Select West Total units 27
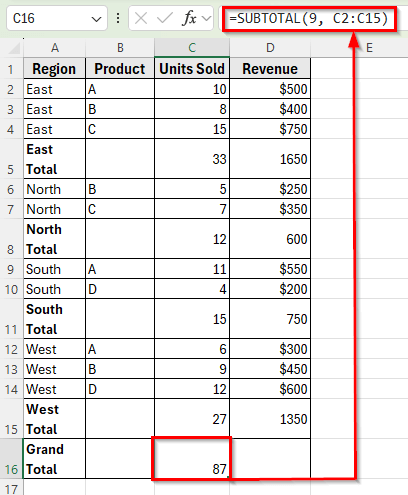The image size is (408, 495). pyautogui.click(x=192, y=419)
